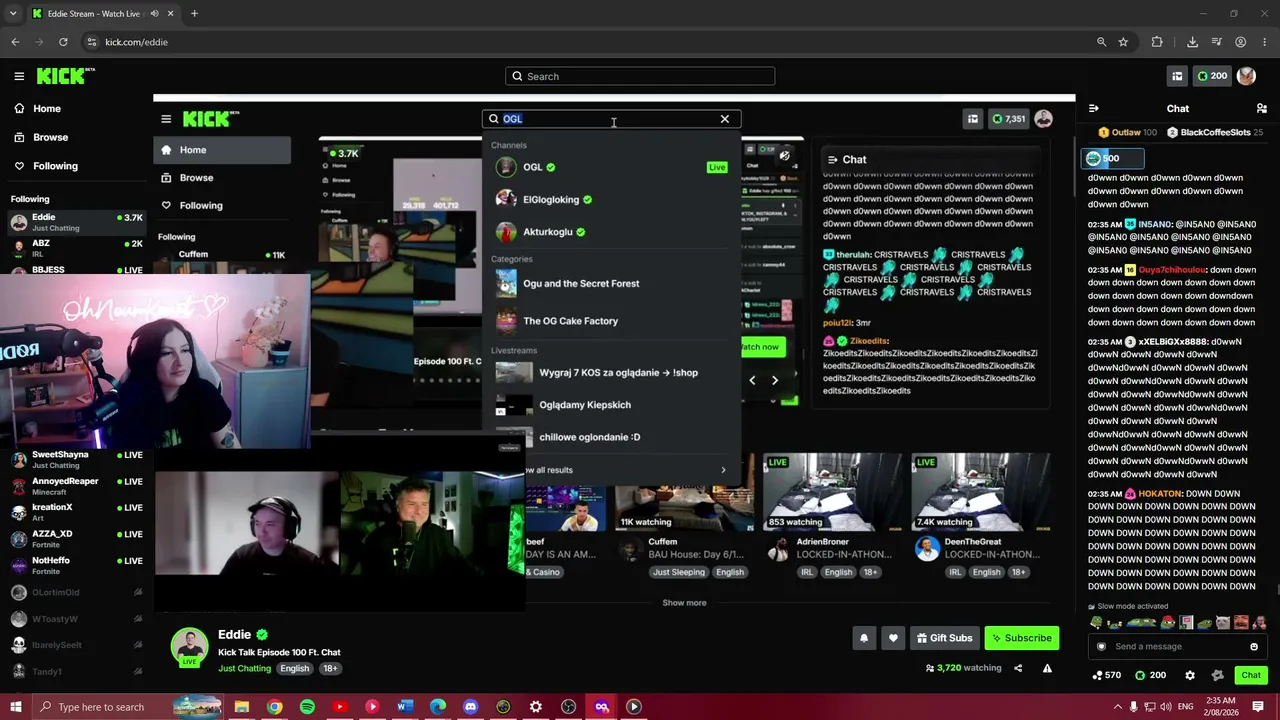Collapse the chat panel with the arrow icon
The height and width of the screenshot is (720, 1280).
[1094, 108]
